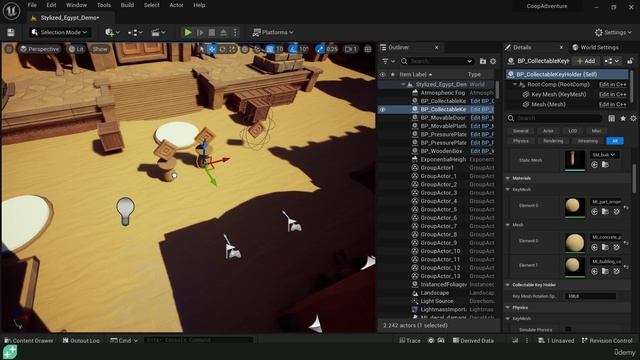Close the Outliner panel tab
Screen dimensions: 640x360
pyautogui.click(x=436, y=47)
